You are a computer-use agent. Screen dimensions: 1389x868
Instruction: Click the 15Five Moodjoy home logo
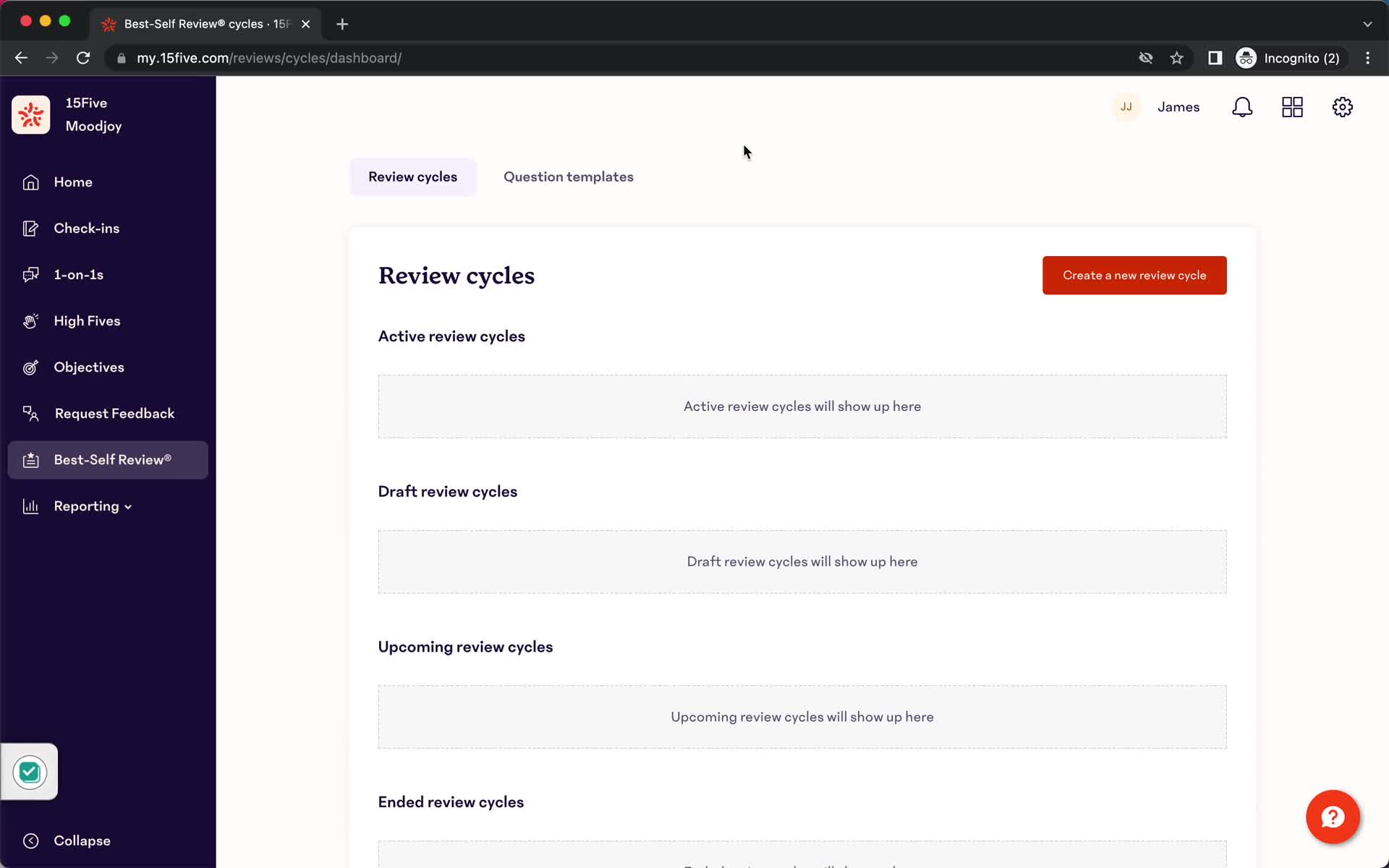click(30, 115)
